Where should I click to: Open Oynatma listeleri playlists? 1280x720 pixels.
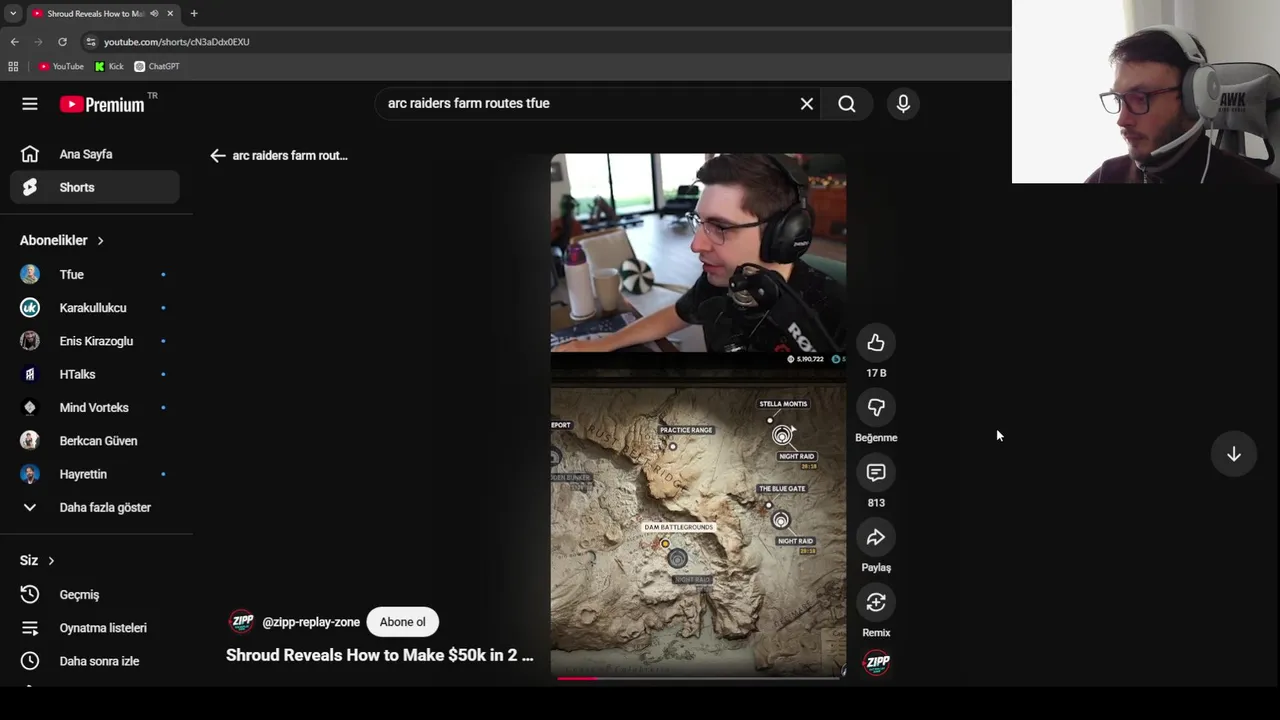[95, 628]
